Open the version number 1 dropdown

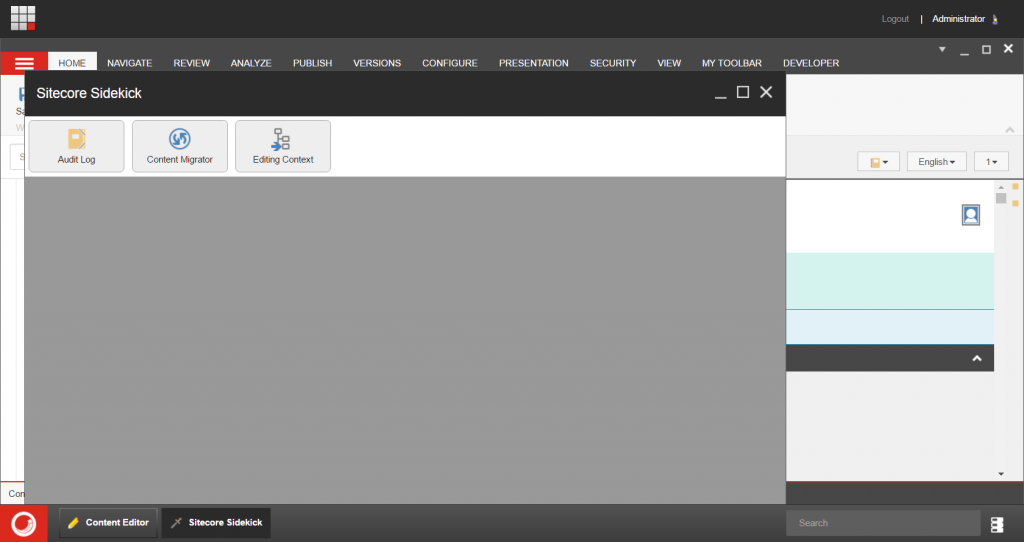991,161
